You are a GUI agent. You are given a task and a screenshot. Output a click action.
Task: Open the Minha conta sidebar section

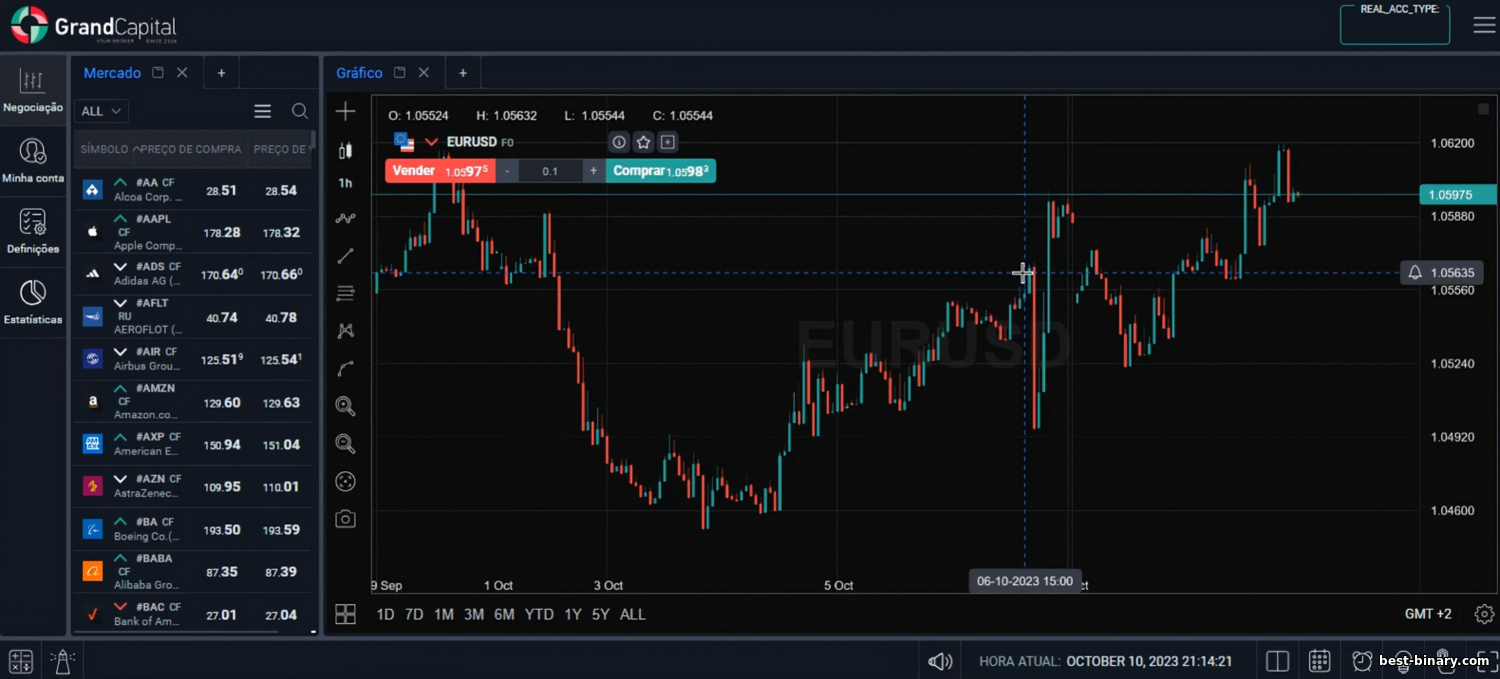tap(33, 160)
